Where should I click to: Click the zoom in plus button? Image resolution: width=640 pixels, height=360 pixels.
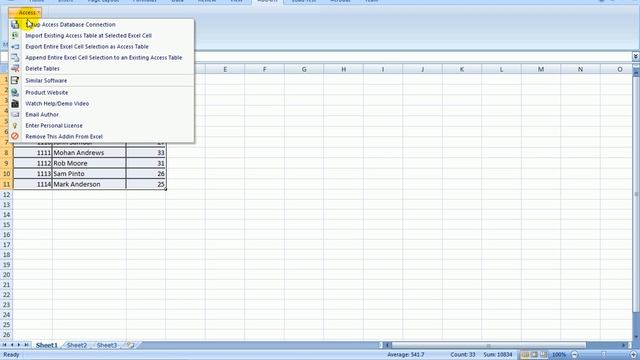pyautogui.click(x=633, y=355)
